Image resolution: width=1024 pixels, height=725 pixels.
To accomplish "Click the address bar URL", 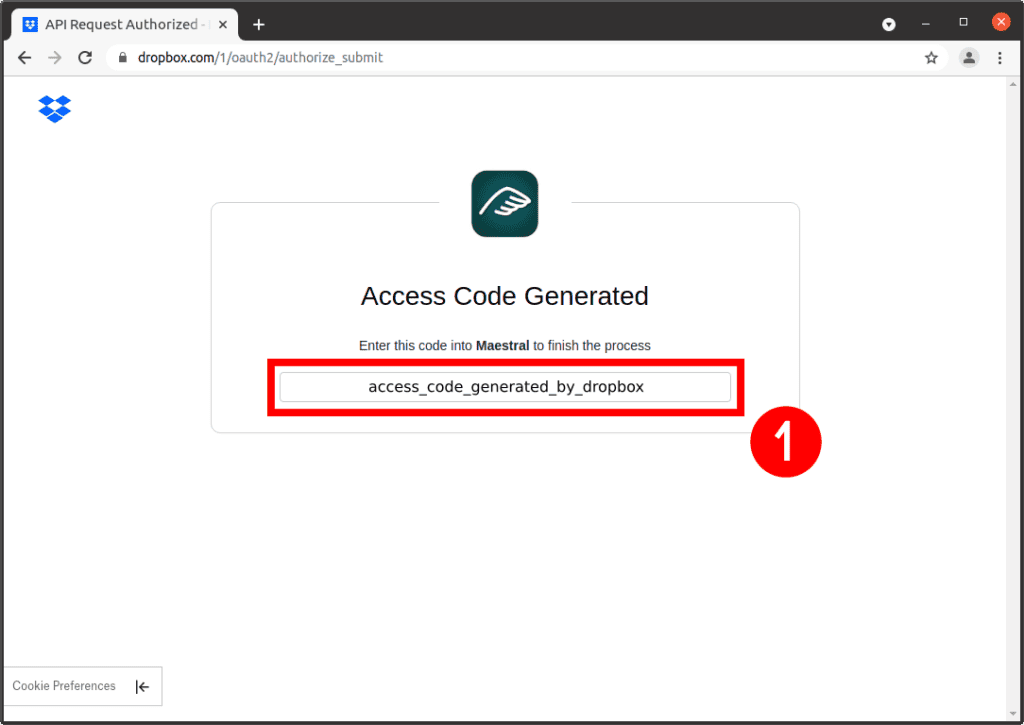I will pyautogui.click(x=260, y=57).
